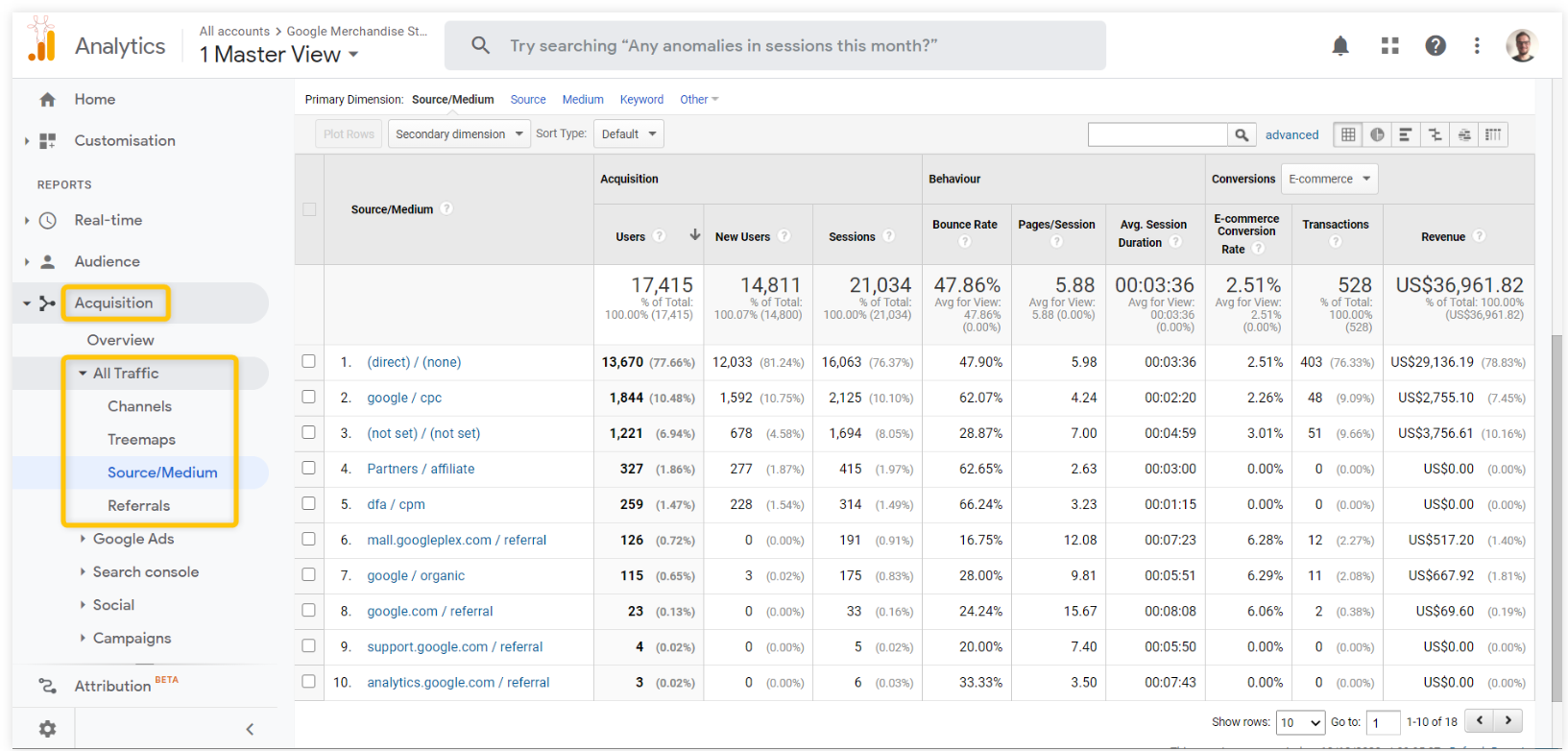Select Medium as primary dimension
The image size is (1568, 751).
(x=583, y=100)
